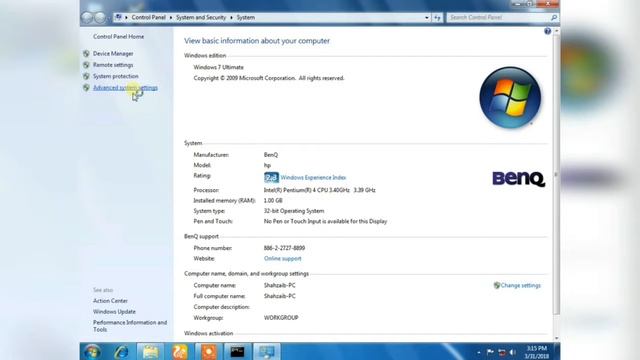
Task: Open Control Panel Home link
Action: tap(118, 36)
